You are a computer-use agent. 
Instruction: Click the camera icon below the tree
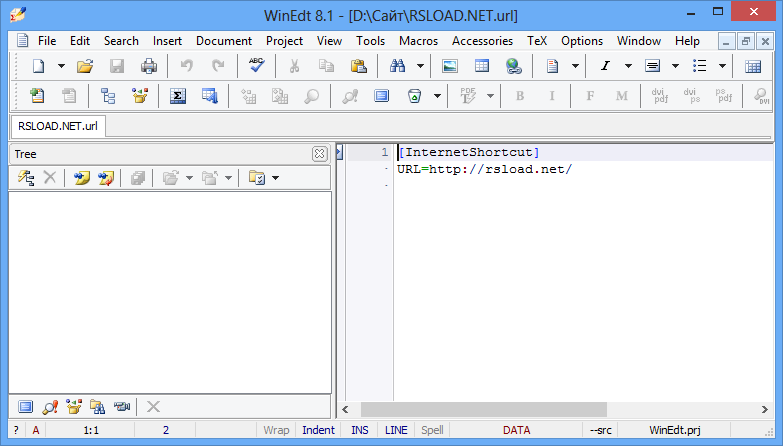coord(122,407)
